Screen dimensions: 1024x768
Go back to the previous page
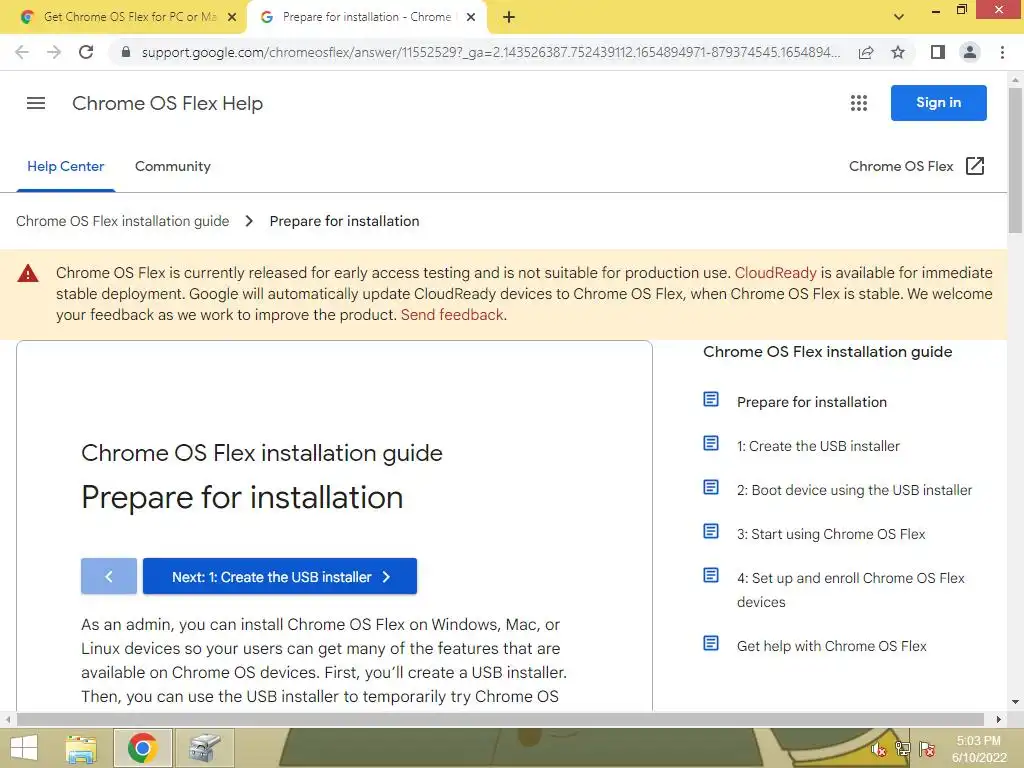click(22, 52)
